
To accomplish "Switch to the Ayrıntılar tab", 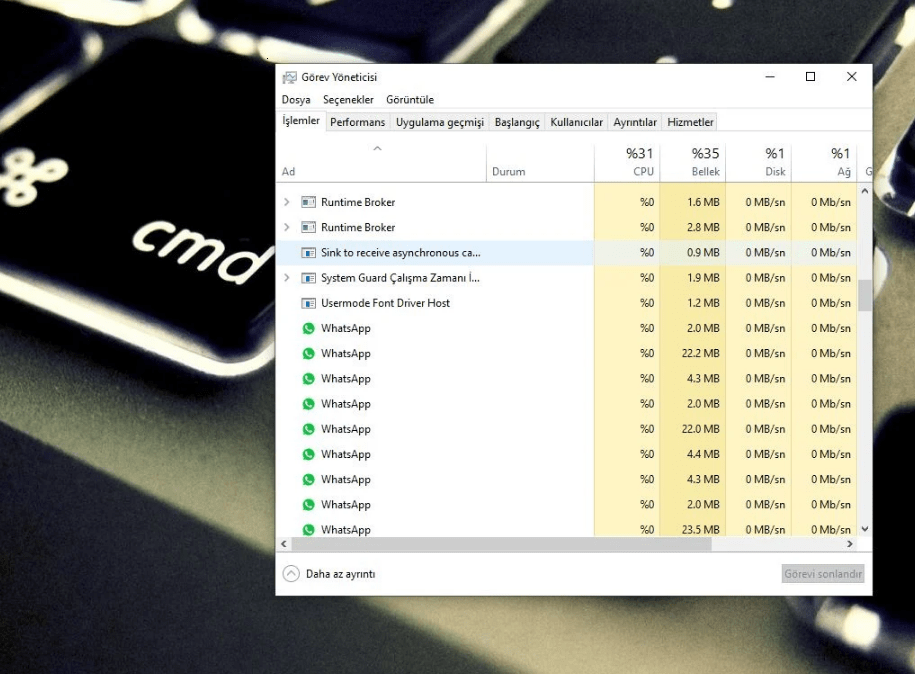I will 635,122.
